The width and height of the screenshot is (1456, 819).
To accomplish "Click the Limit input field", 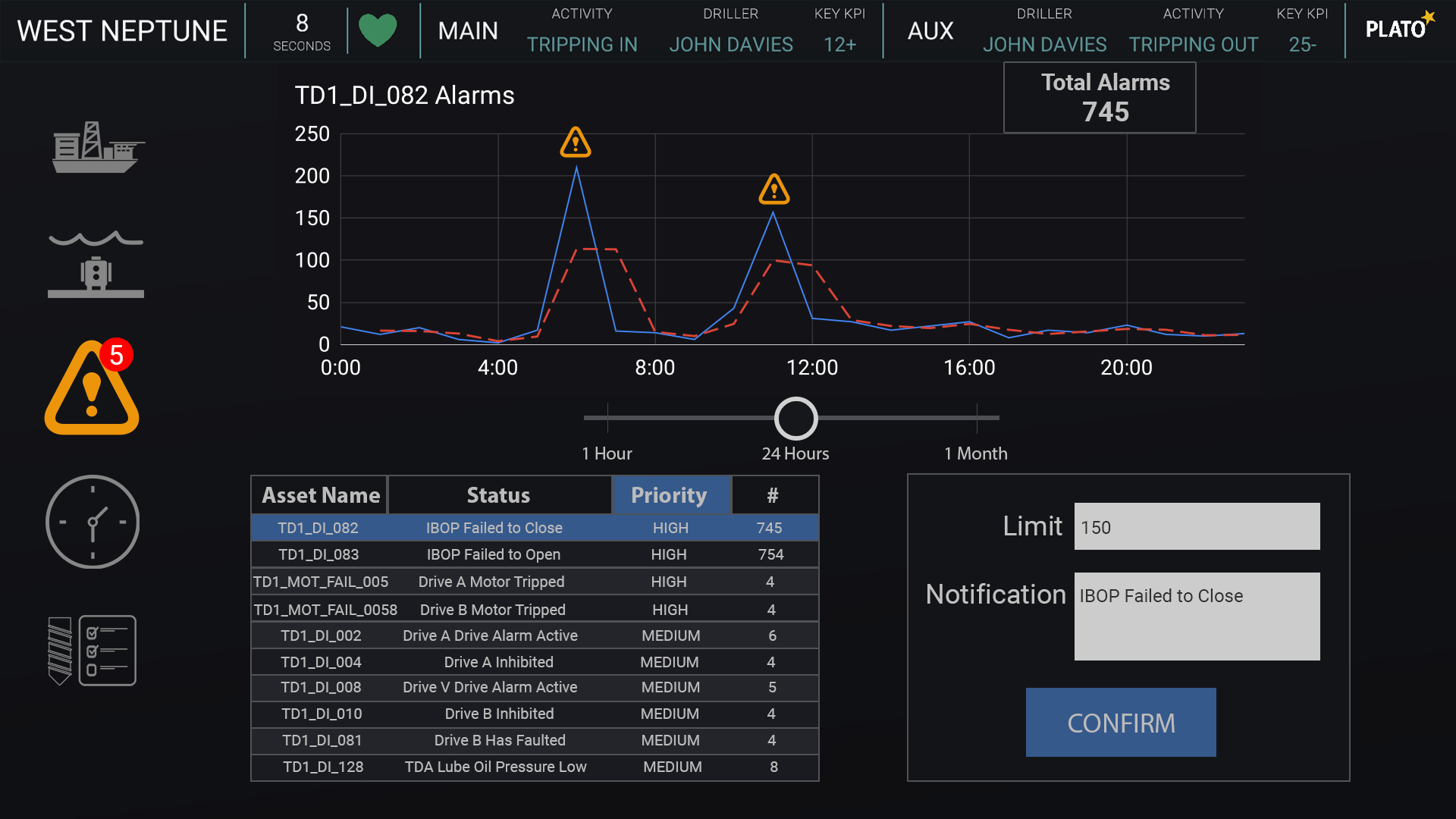I will click(1197, 526).
